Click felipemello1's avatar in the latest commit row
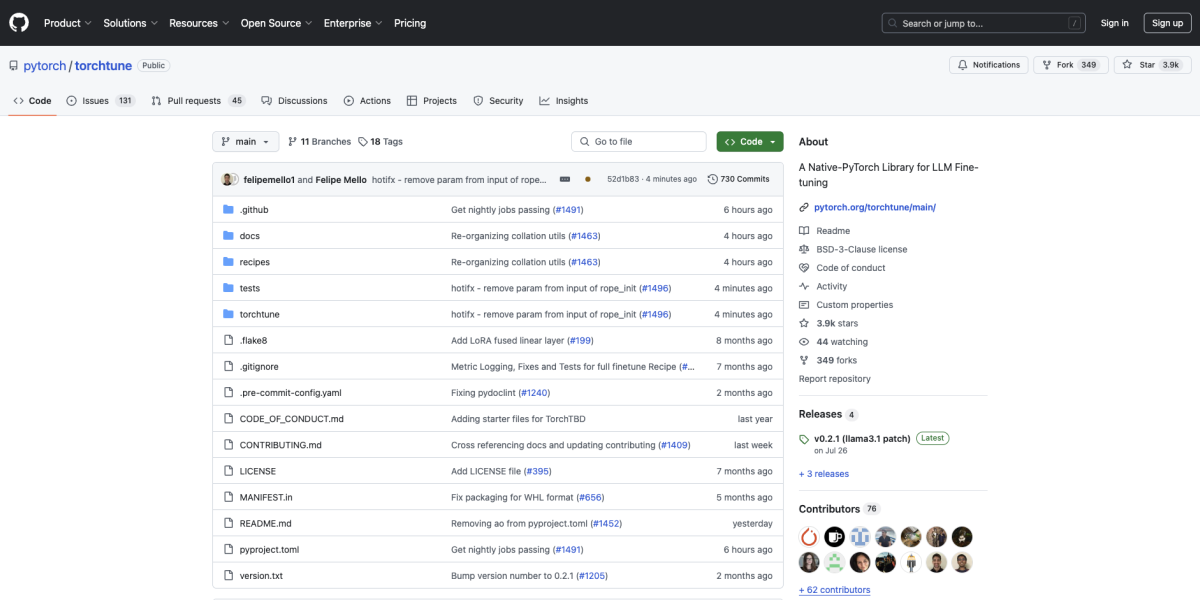The image size is (1200, 600). tap(229, 179)
